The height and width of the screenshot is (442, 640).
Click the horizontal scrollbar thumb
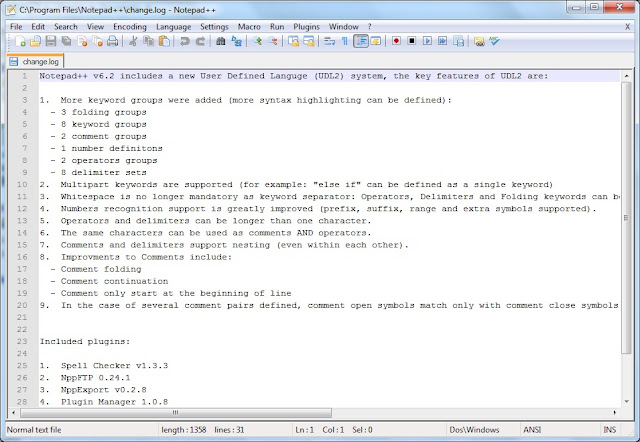pos(176,413)
